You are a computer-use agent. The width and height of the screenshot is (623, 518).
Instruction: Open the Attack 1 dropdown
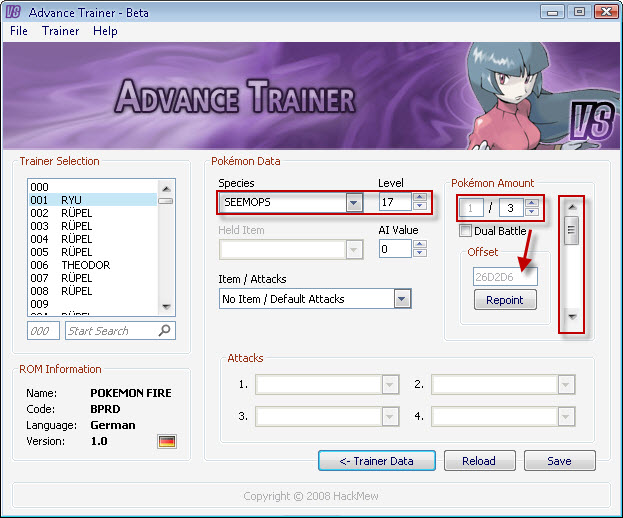(390, 384)
